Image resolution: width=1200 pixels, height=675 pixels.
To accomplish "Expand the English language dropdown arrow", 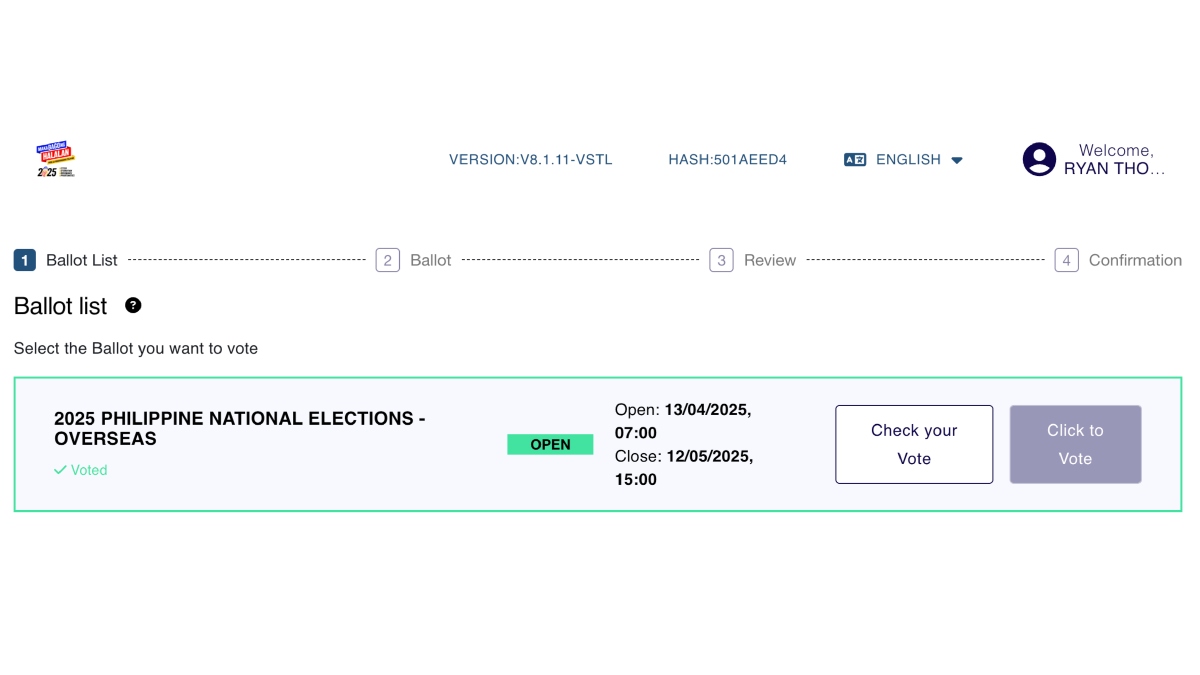I will coord(957,160).
